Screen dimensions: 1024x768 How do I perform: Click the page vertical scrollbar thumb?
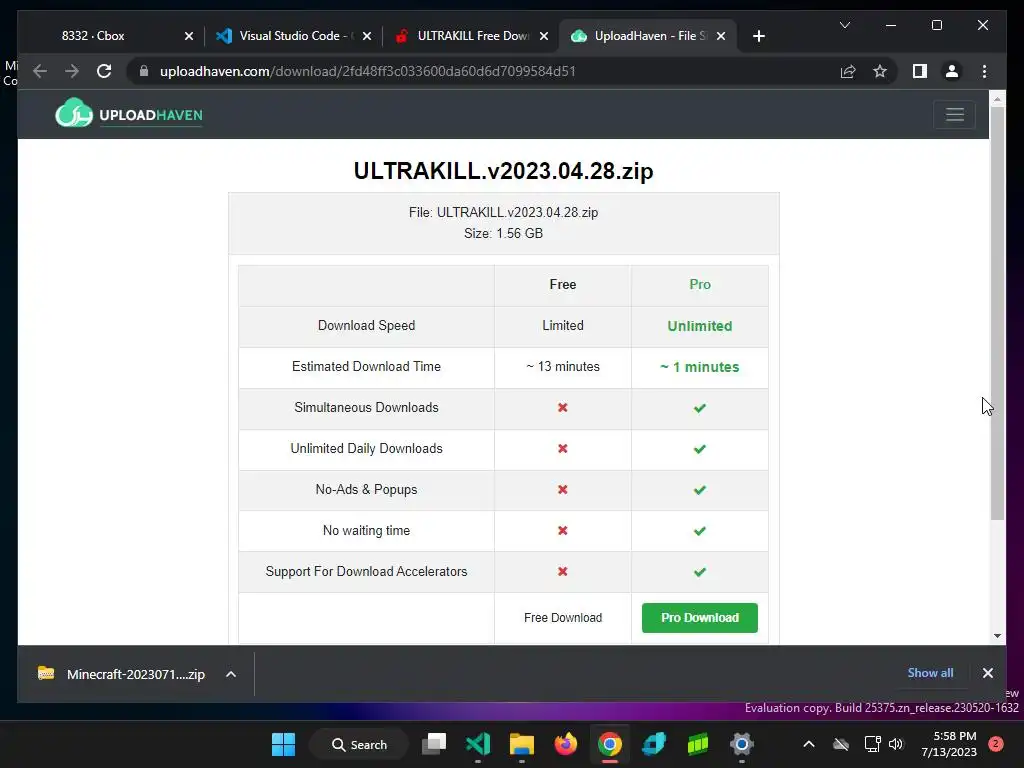coord(997,313)
